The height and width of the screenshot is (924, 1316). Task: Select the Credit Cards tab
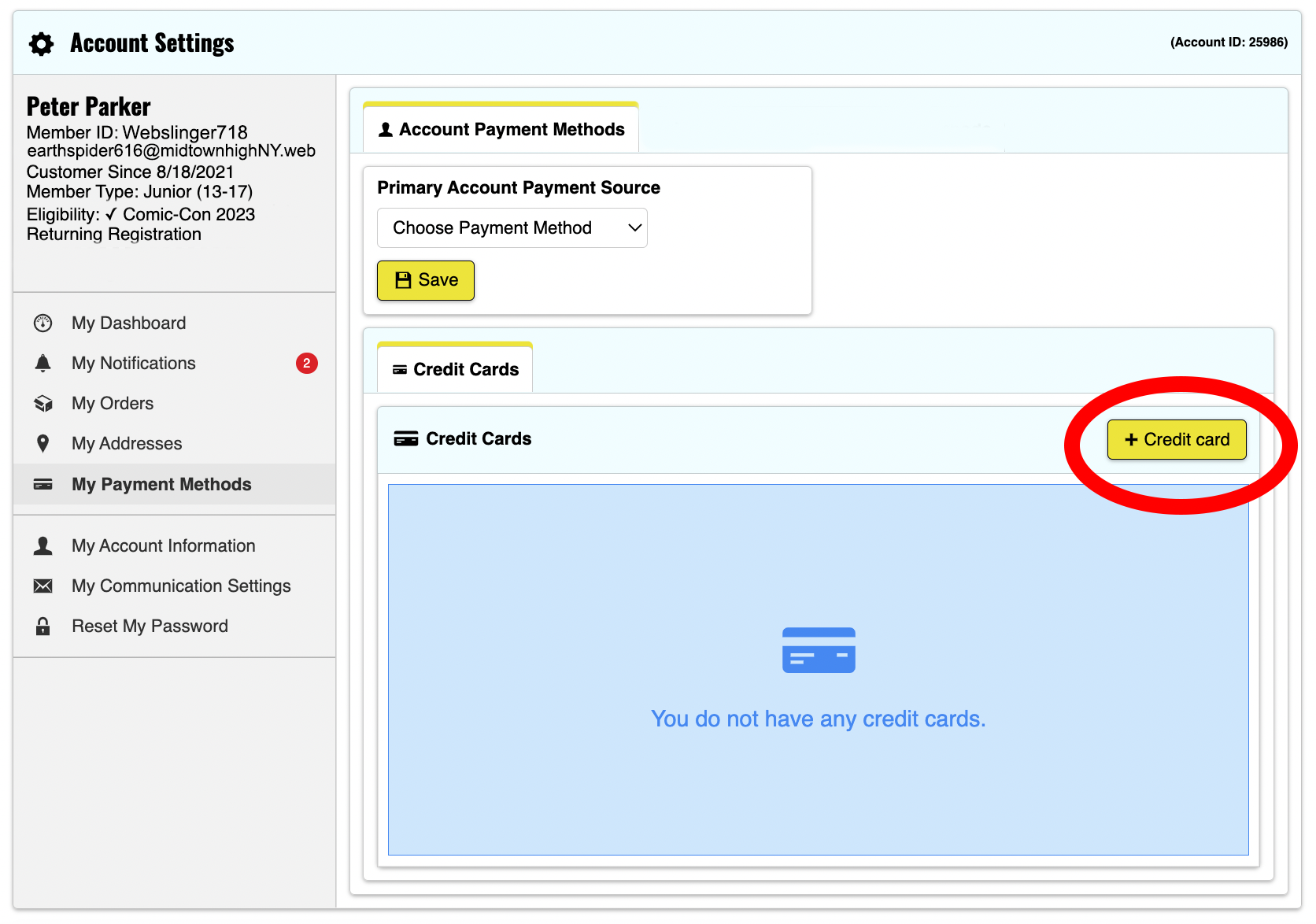point(455,370)
